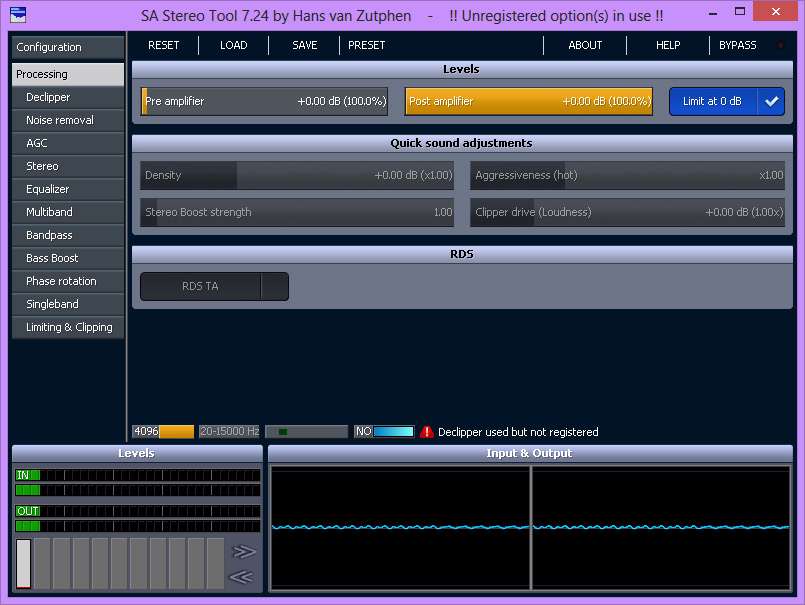Open the Declipper settings page
The width and height of the screenshot is (805, 605).
pyautogui.click(x=68, y=97)
